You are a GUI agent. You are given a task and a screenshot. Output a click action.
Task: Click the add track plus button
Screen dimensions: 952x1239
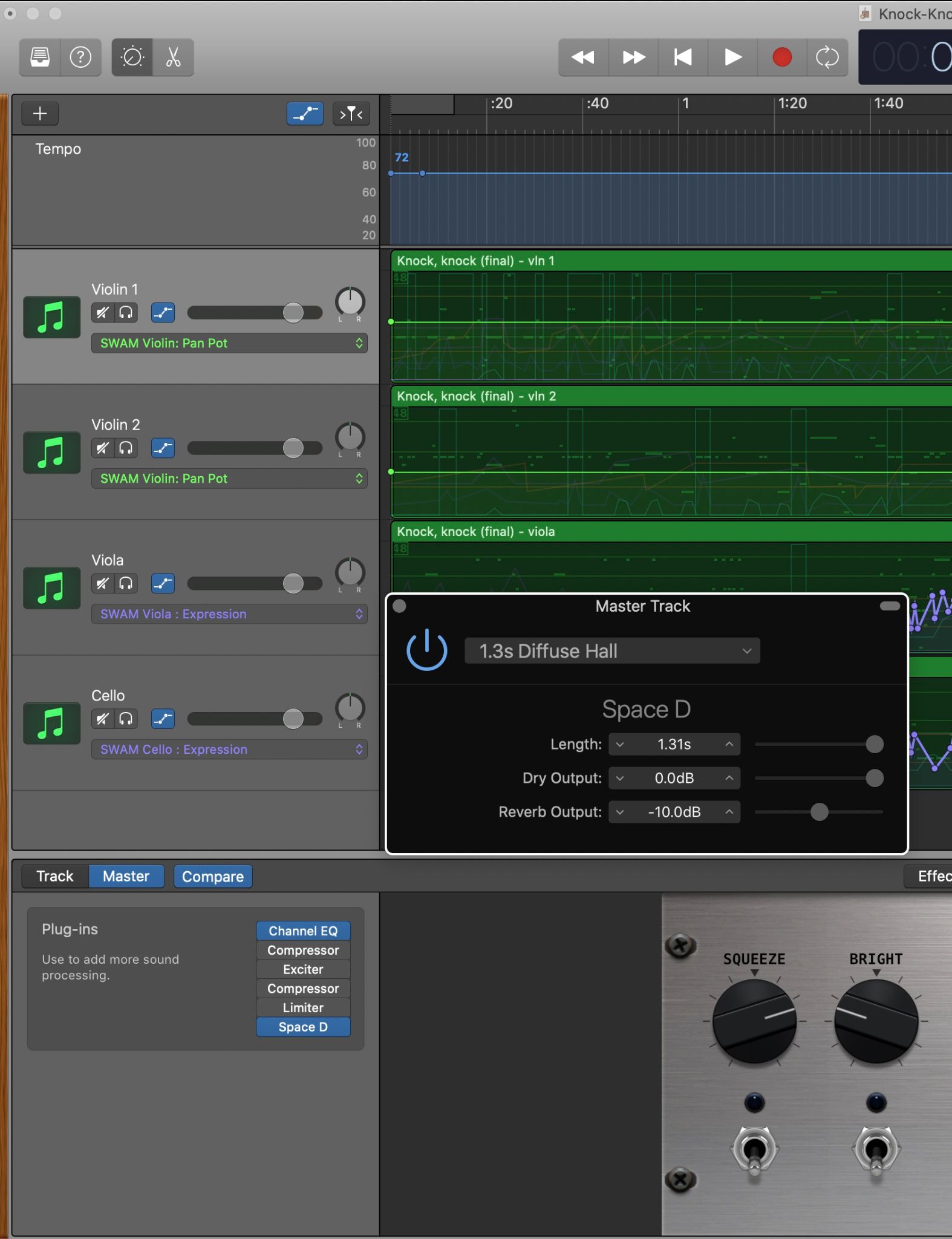click(40, 114)
